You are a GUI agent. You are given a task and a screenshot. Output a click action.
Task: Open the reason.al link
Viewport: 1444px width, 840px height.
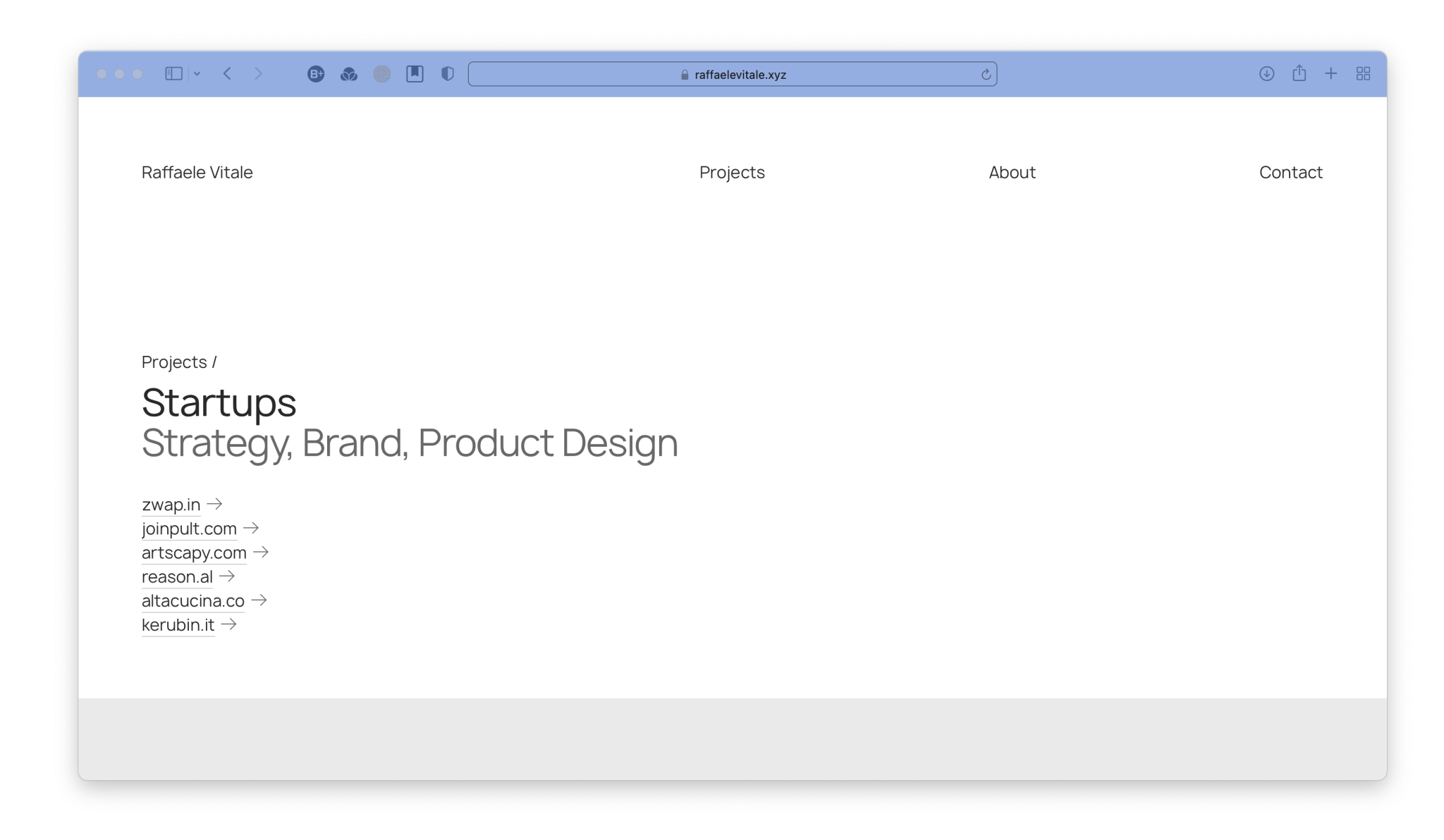pos(177,576)
